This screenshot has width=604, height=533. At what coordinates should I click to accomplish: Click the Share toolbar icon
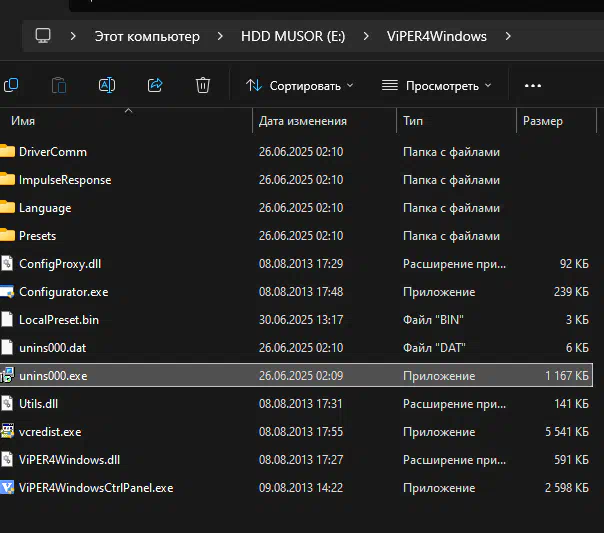tap(155, 85)
